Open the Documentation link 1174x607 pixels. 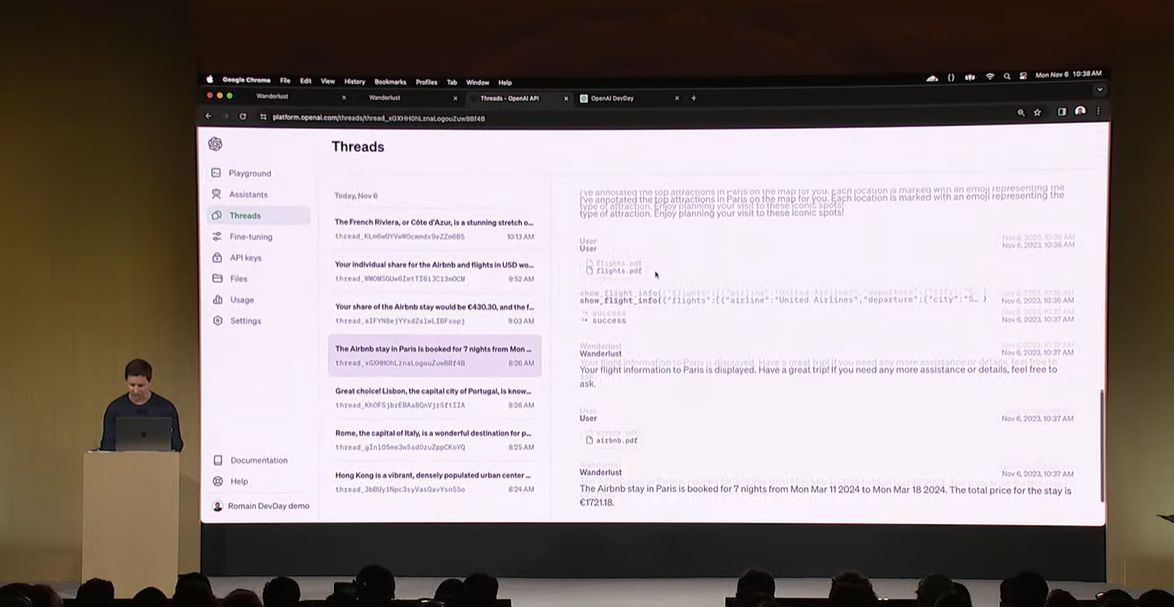pyautogui.click(x=259, y=460)
